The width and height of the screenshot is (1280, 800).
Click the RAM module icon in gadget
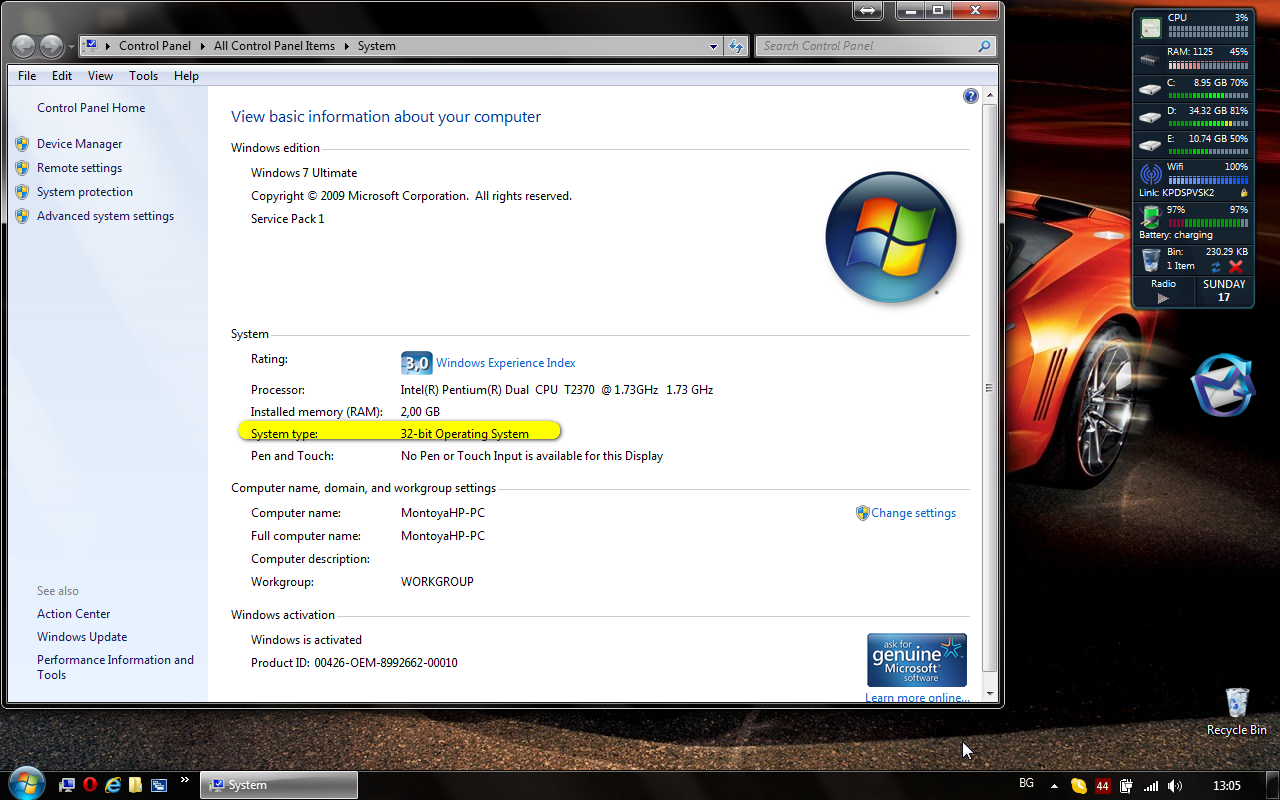1151,60
